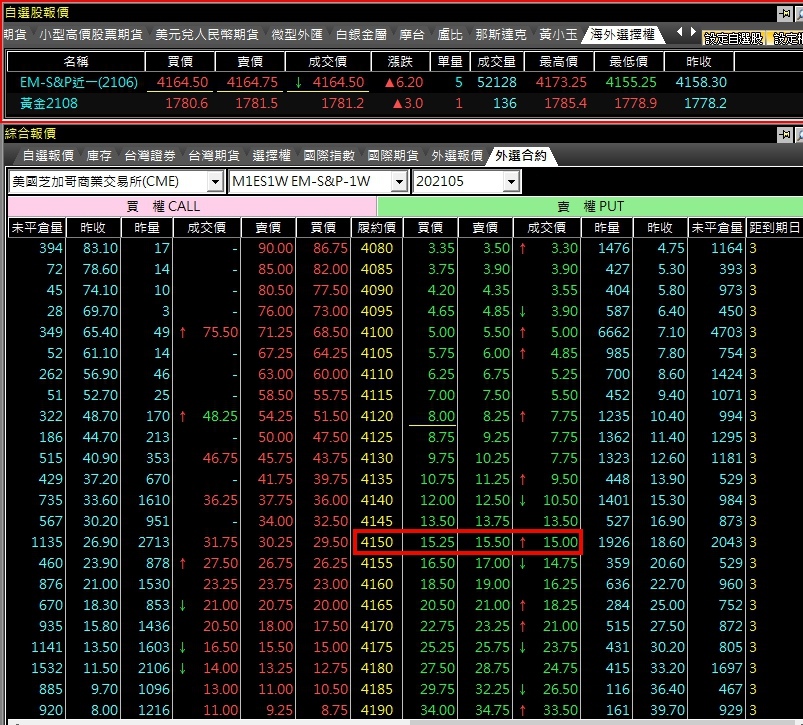Image resolution: width=803 pixels, height=725 pixels.
Task: Click the 最低價 column header
Action: tap(628, 61)
